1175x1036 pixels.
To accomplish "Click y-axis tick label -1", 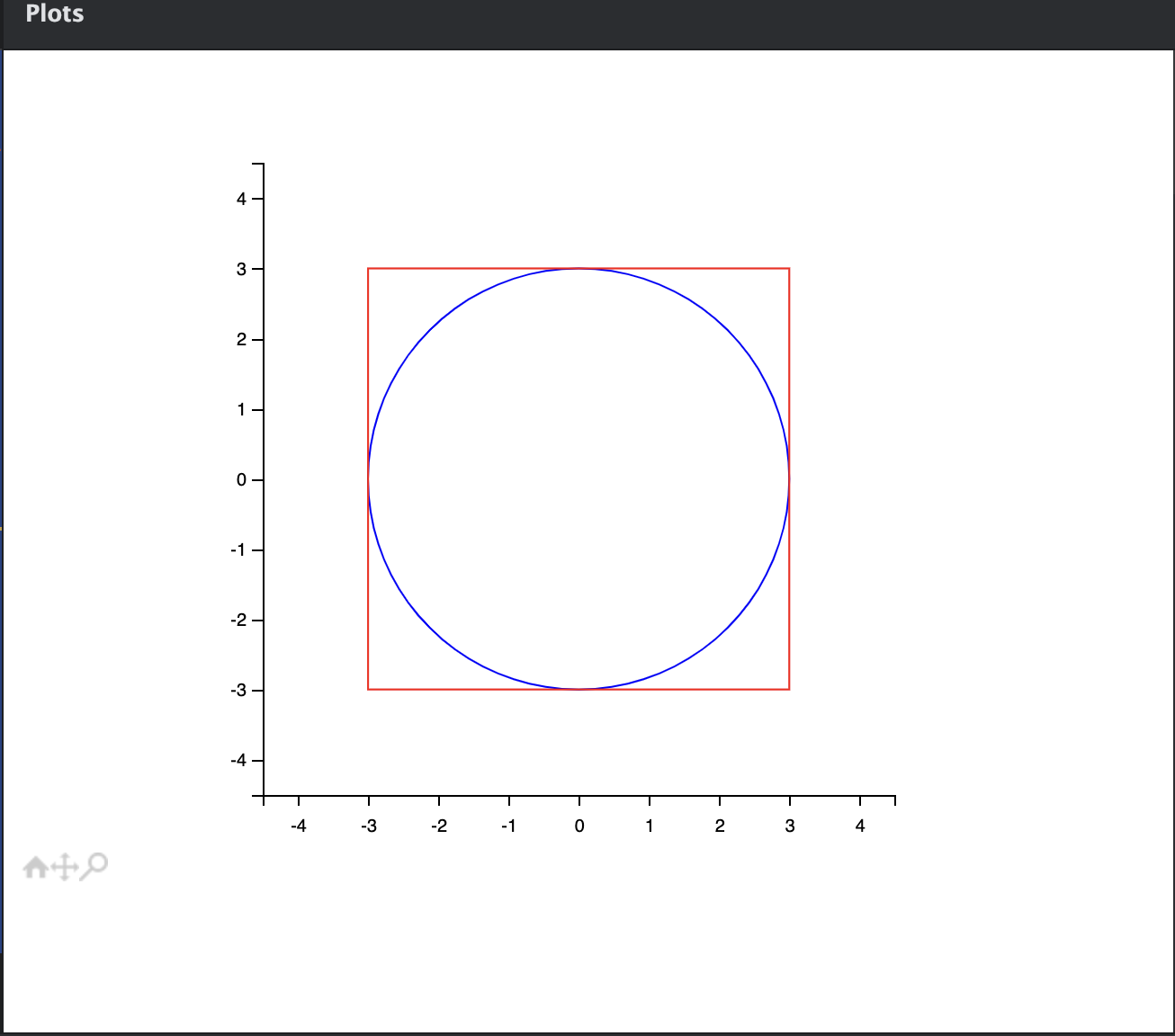I will pyautogui.click(x=238, y=549).
